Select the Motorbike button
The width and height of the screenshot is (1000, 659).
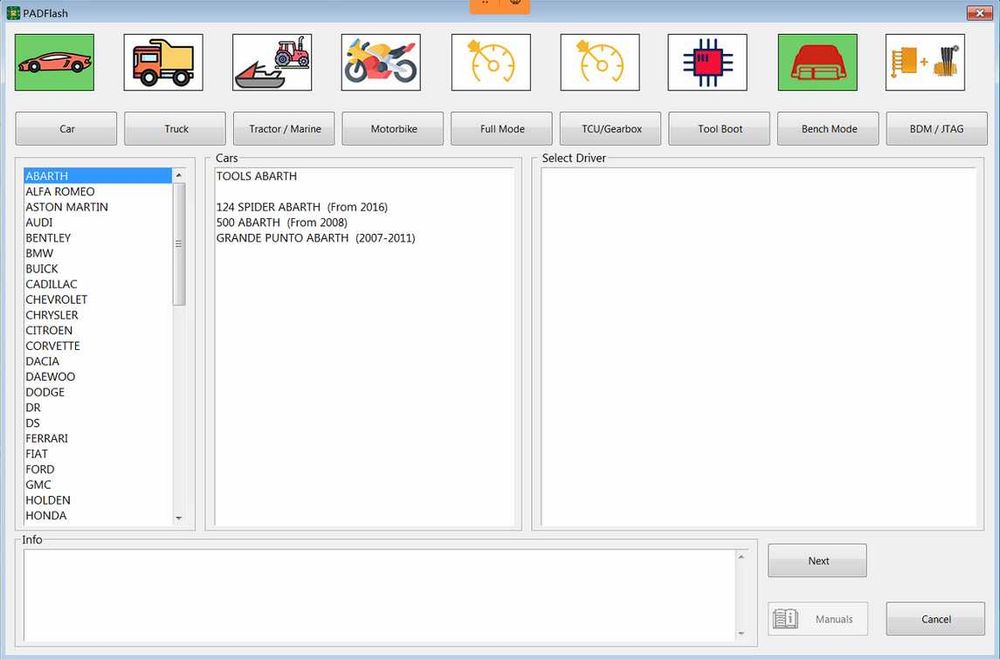tap(393, 129)
